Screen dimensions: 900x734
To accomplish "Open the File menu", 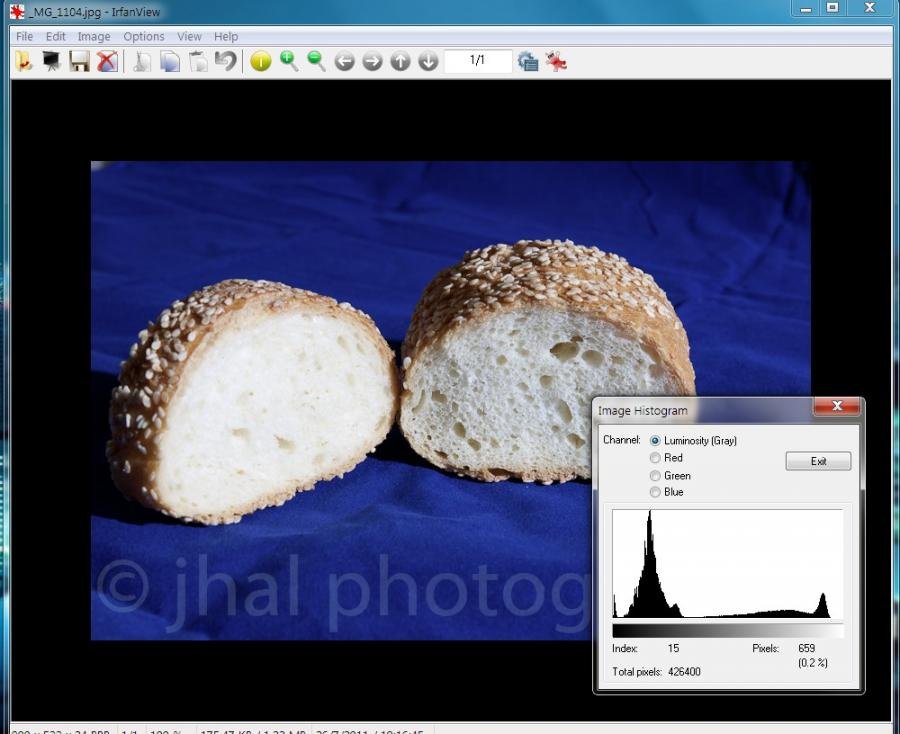I will (x=23, y=36).
